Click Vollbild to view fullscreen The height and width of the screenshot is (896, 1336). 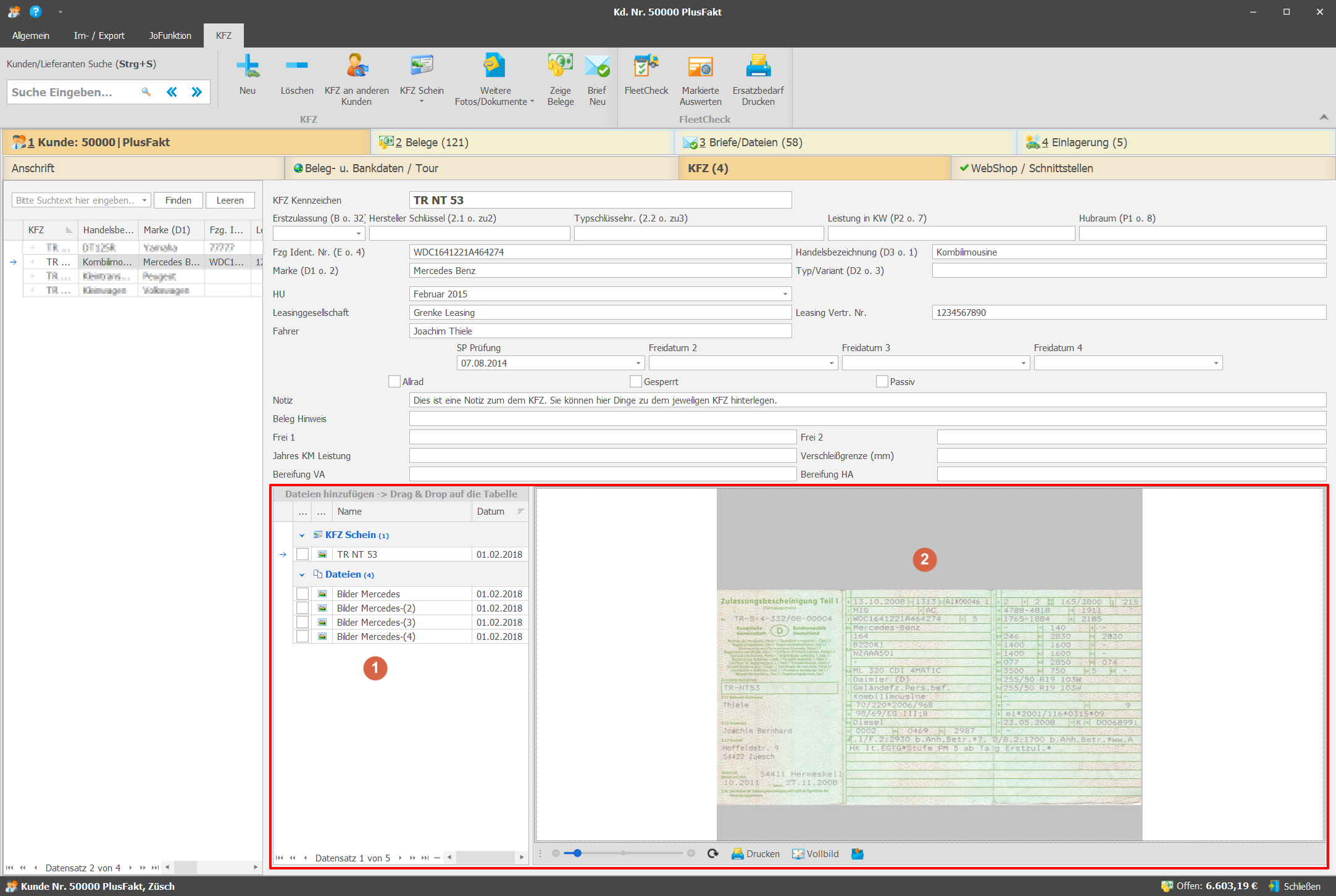[816, 853]
